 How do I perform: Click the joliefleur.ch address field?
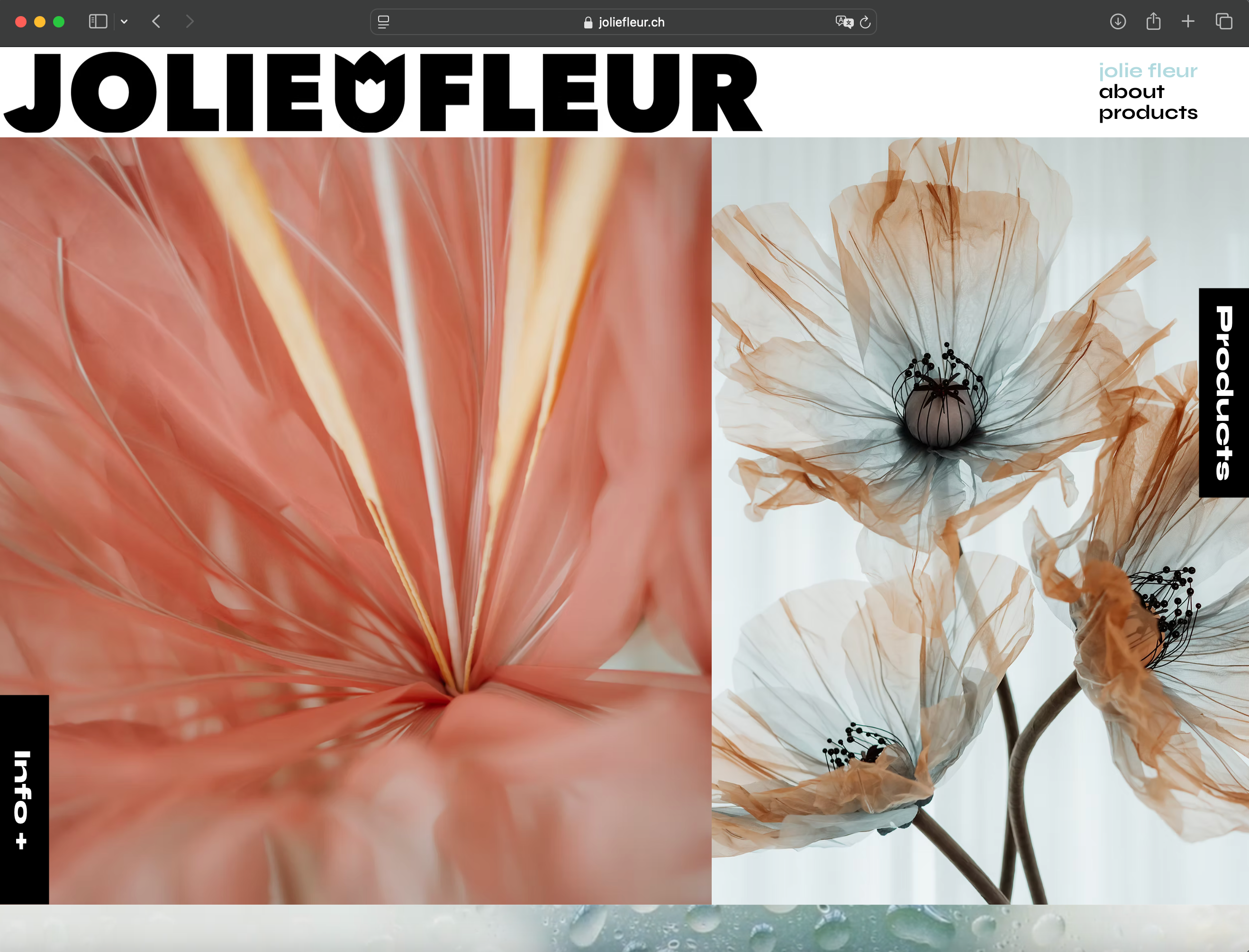click(624, 22)
